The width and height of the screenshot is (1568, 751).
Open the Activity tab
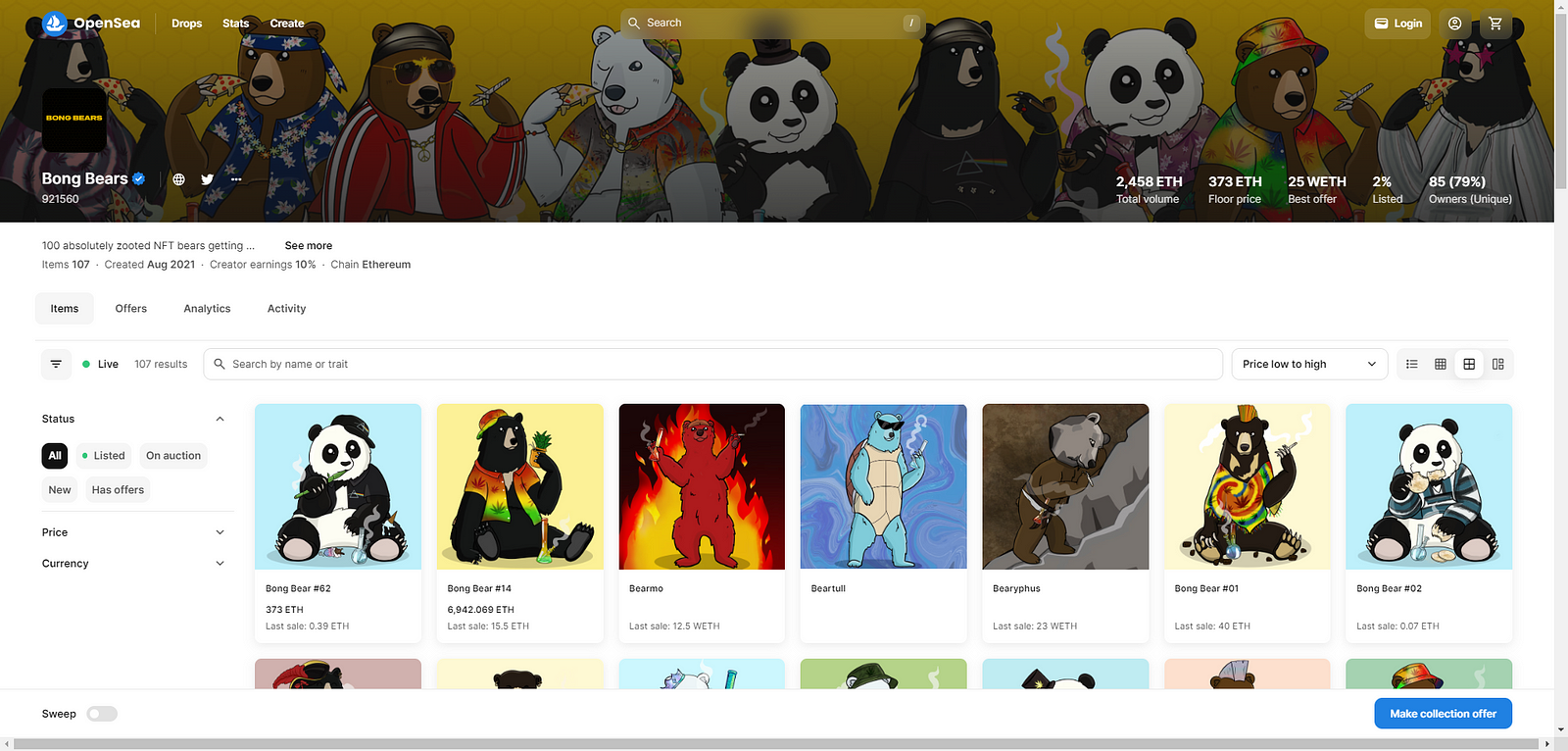point(286,309)
